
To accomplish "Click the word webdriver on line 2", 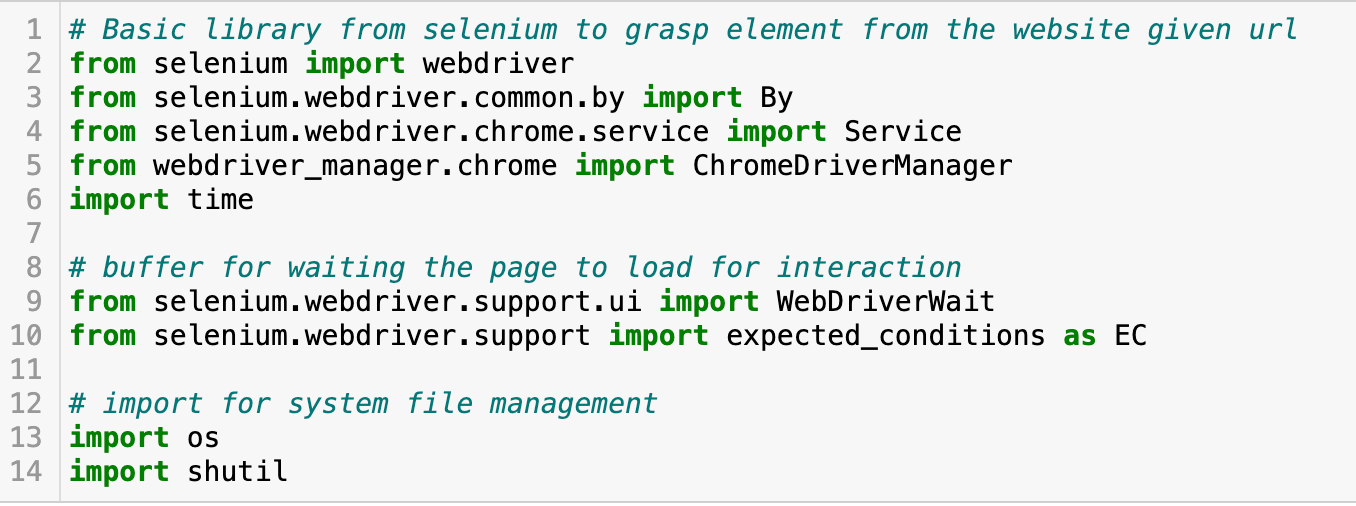I will [x=498, y=64].
